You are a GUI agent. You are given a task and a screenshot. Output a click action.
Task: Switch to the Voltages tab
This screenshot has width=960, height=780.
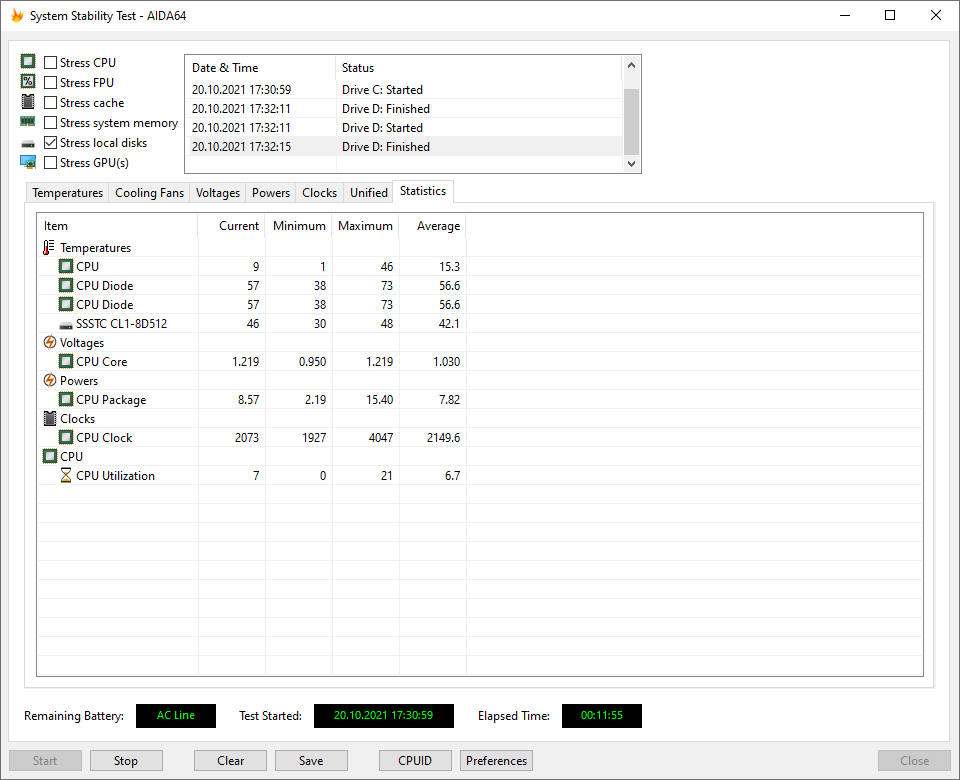coord(217,193)
